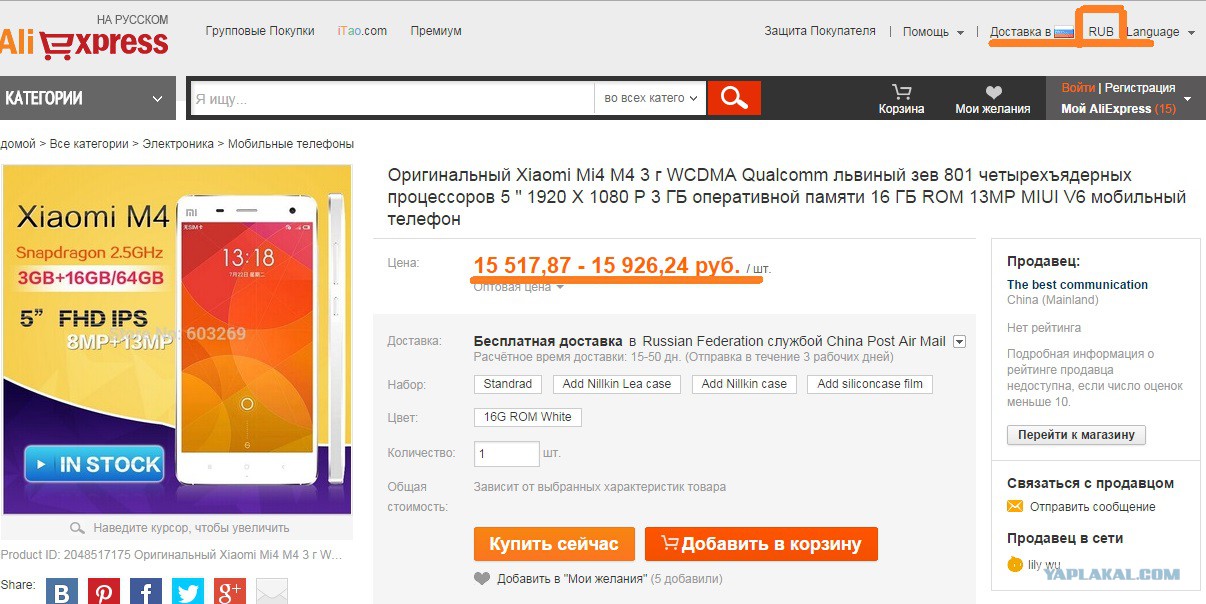Click Добавить в корзину button
The height and width of the screenshot is (604, 1206).
point(761,544)
